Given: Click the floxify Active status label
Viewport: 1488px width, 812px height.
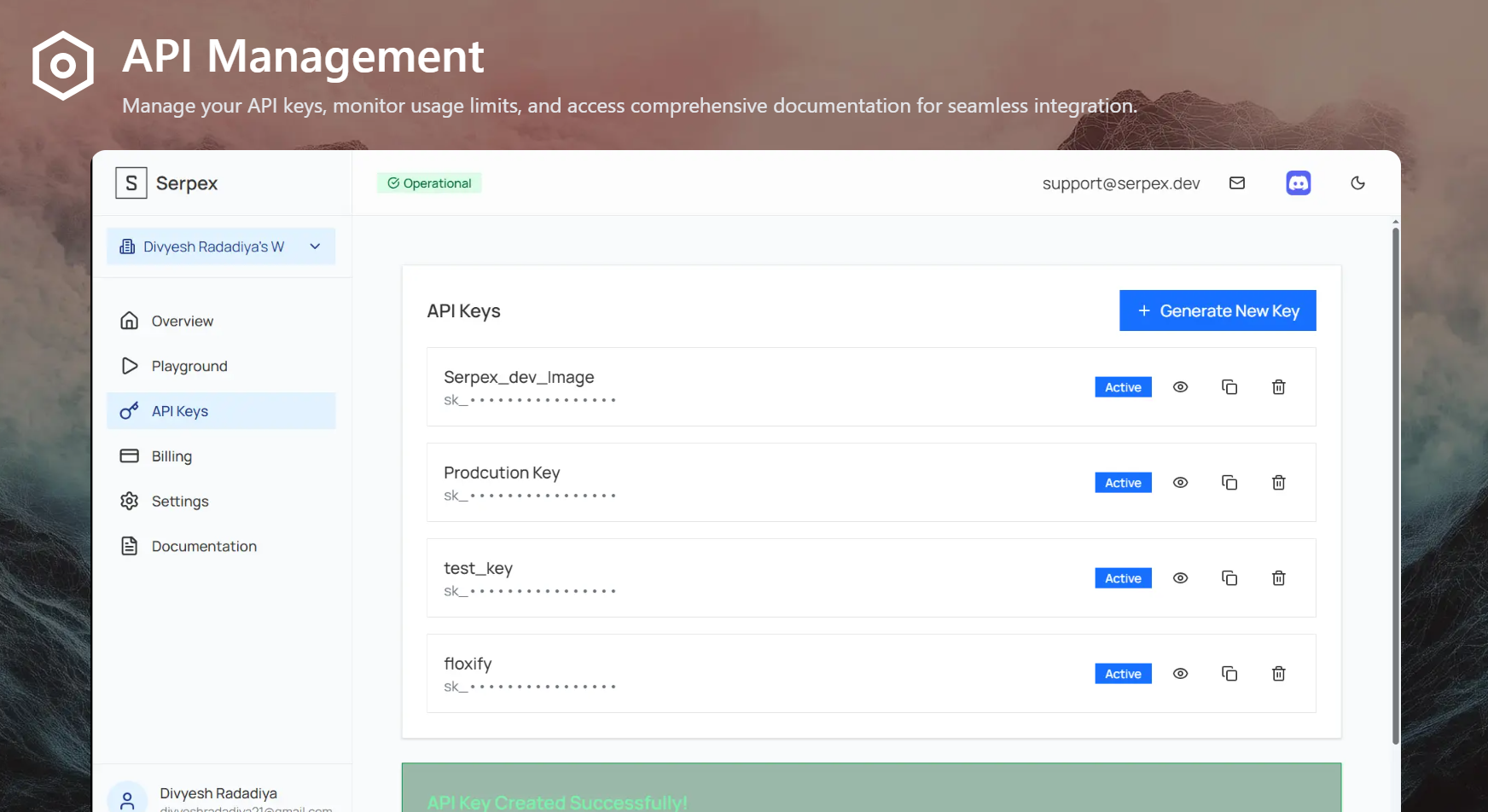Looking at the screenshot, I should click(x=1122, y=673).
